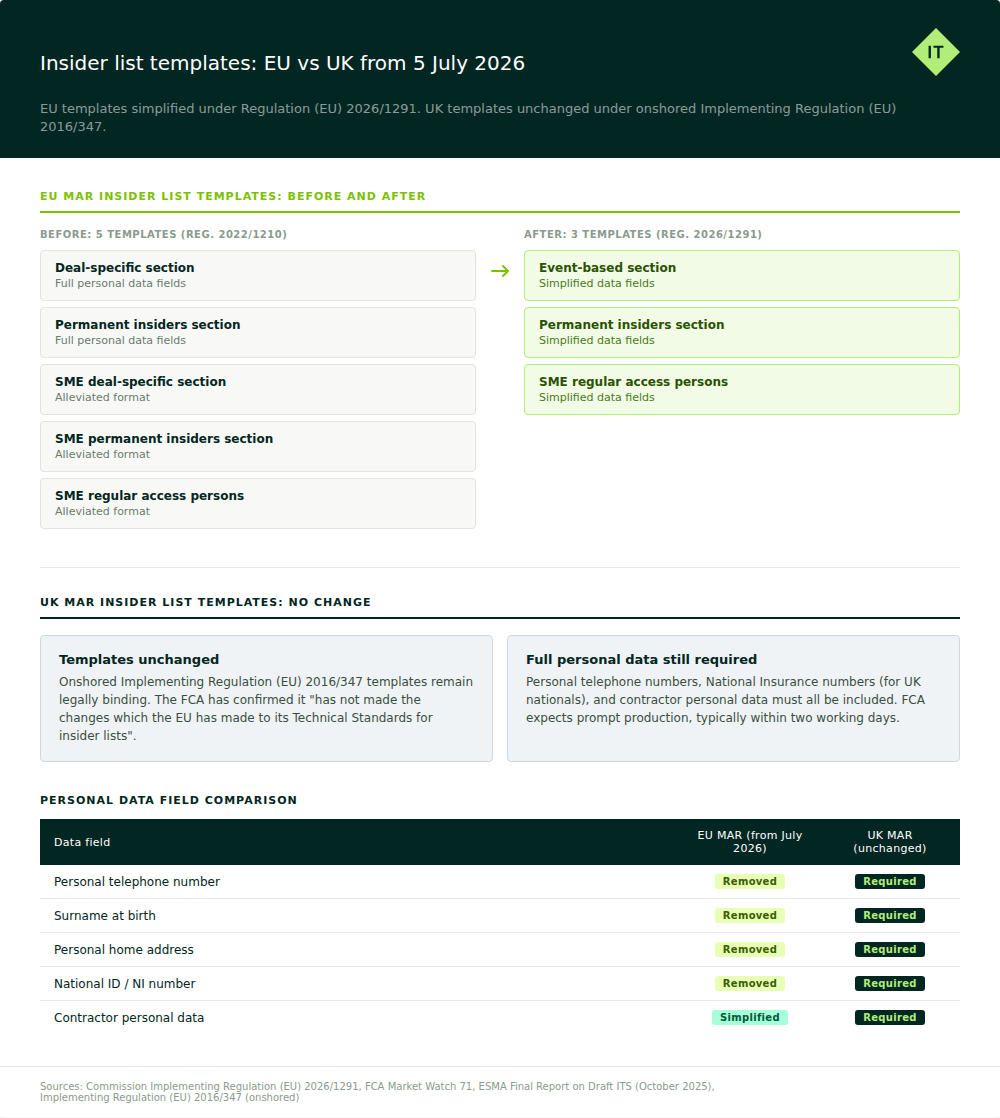The width and height of the screenshot is (1000, 1118).
Task: Click the EU MAR column header
Action: tap(749, 842)
